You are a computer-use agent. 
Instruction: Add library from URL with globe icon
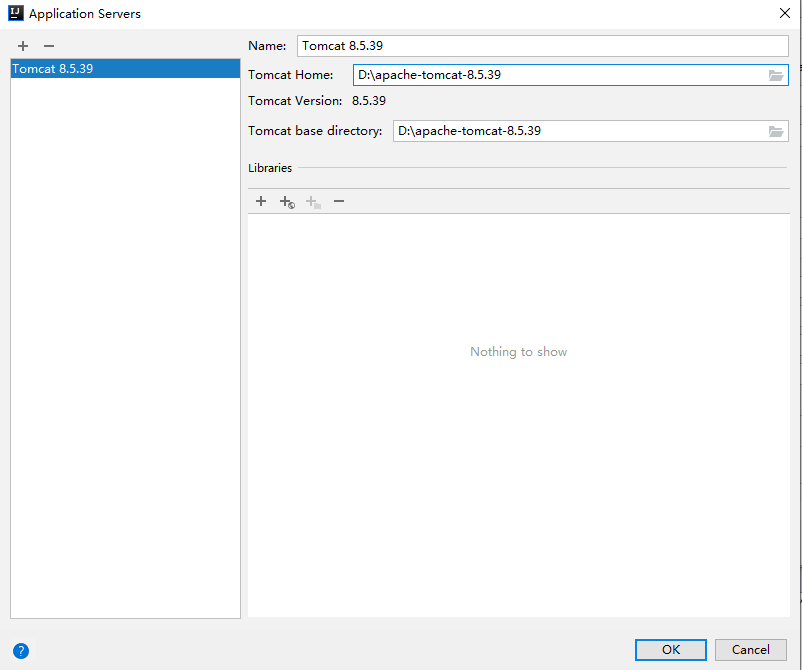287,202
